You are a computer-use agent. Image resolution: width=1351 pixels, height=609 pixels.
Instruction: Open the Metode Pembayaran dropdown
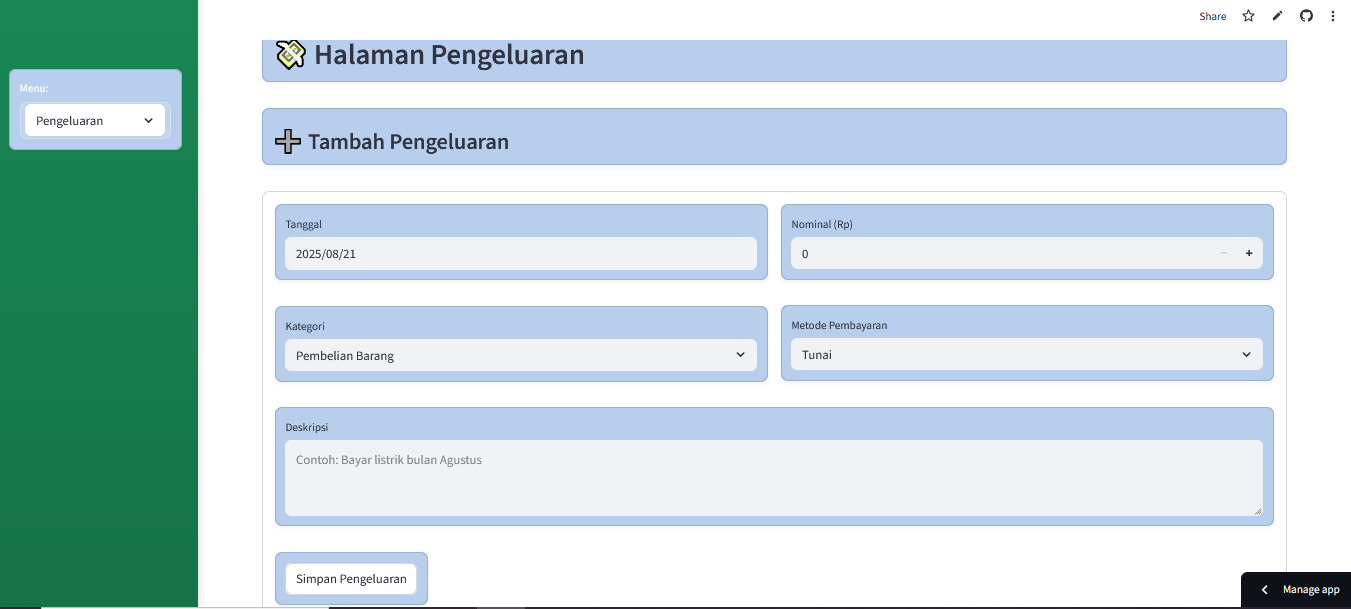[x=1026, y=354]
